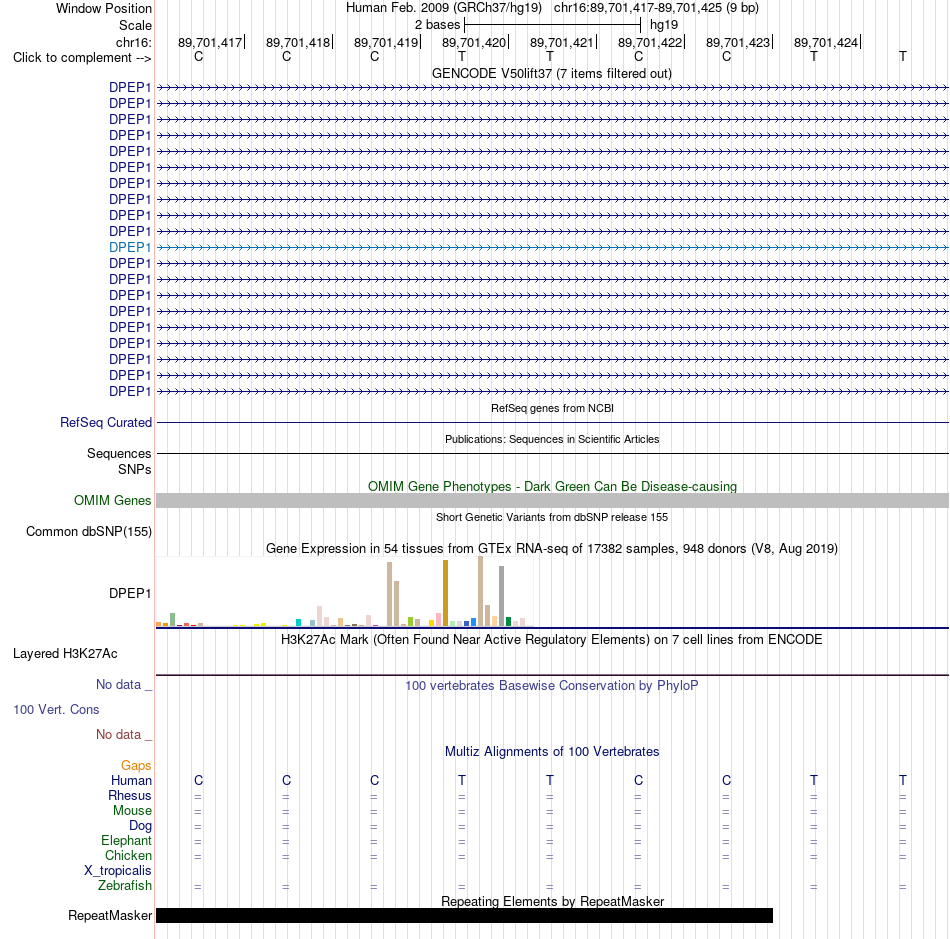Image resolution: width=950 pixels, height=939 pixels.
Task: Click DPEP1 label beside GTEx expression chart
Action: point(130,593)
